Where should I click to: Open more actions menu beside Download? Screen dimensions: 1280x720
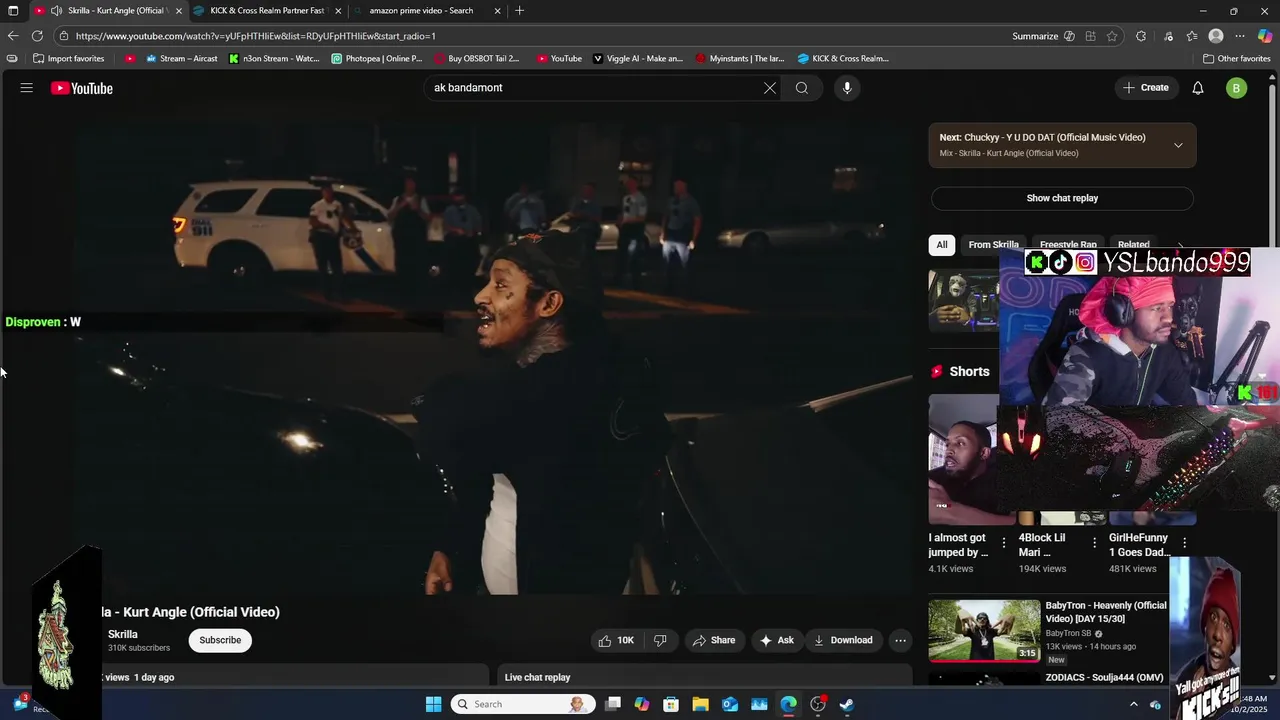click(900, 641)
